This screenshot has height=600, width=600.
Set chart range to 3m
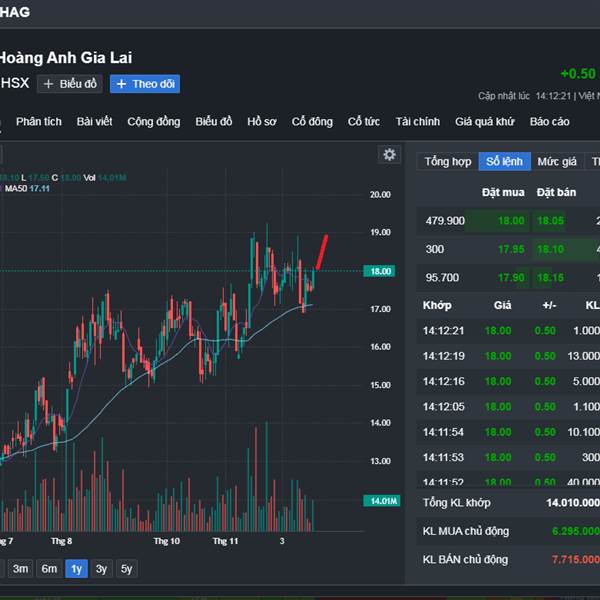click(20, 569)
